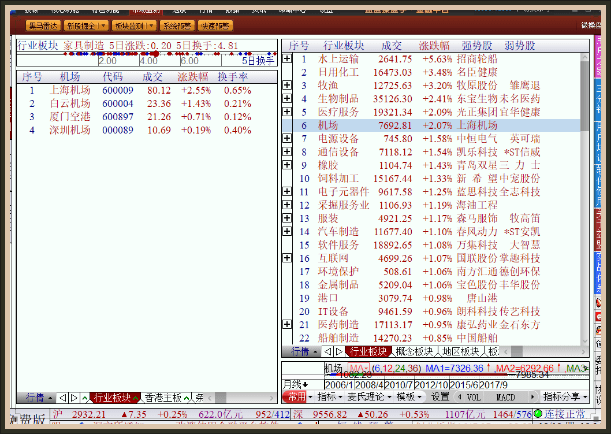The height and width of the screenshot is (434, 611).
Task: Select the VOL indicator
Action: pos(473,397)
